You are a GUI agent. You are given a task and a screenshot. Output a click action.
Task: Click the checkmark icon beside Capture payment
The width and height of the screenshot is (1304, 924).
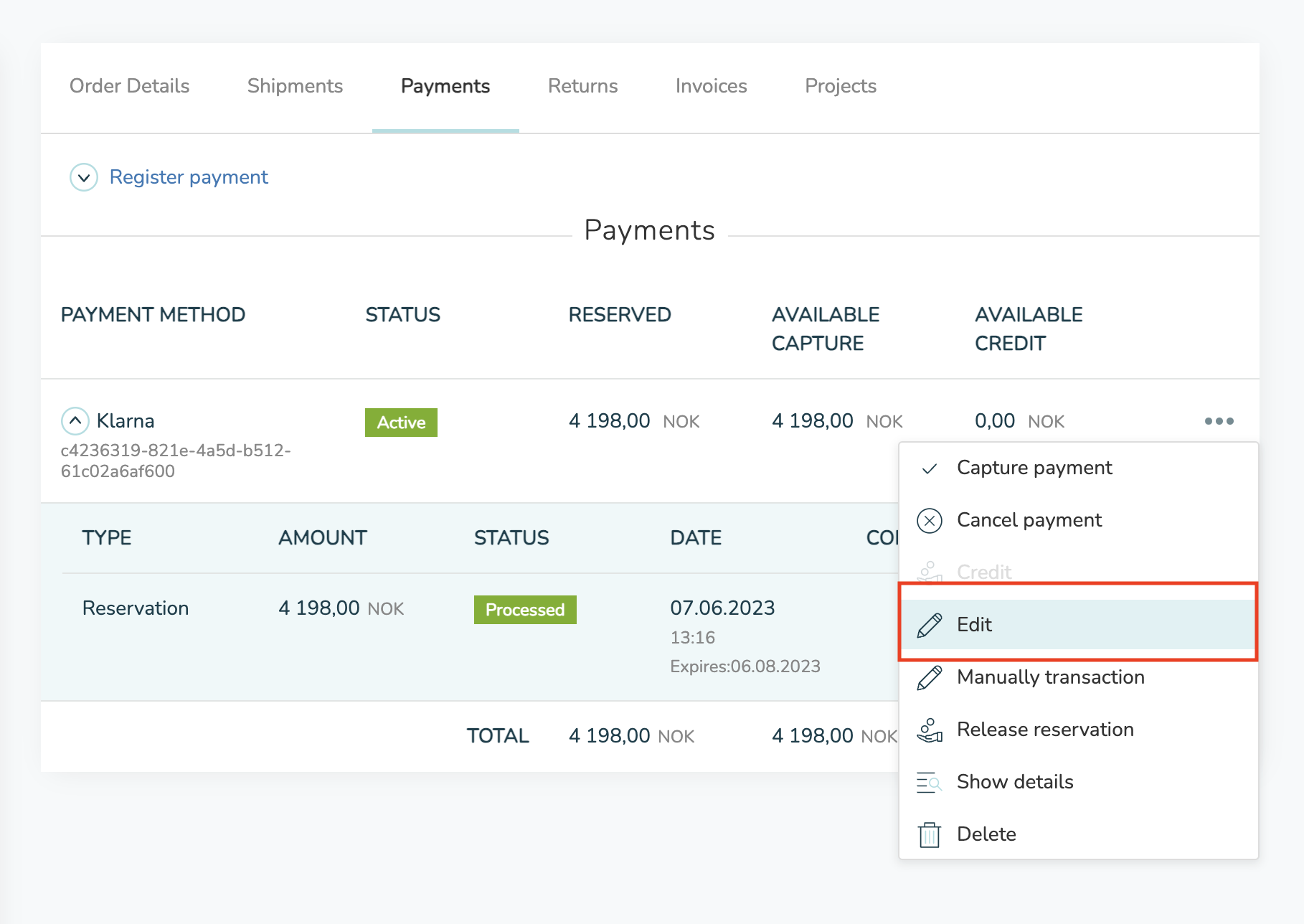930,468
